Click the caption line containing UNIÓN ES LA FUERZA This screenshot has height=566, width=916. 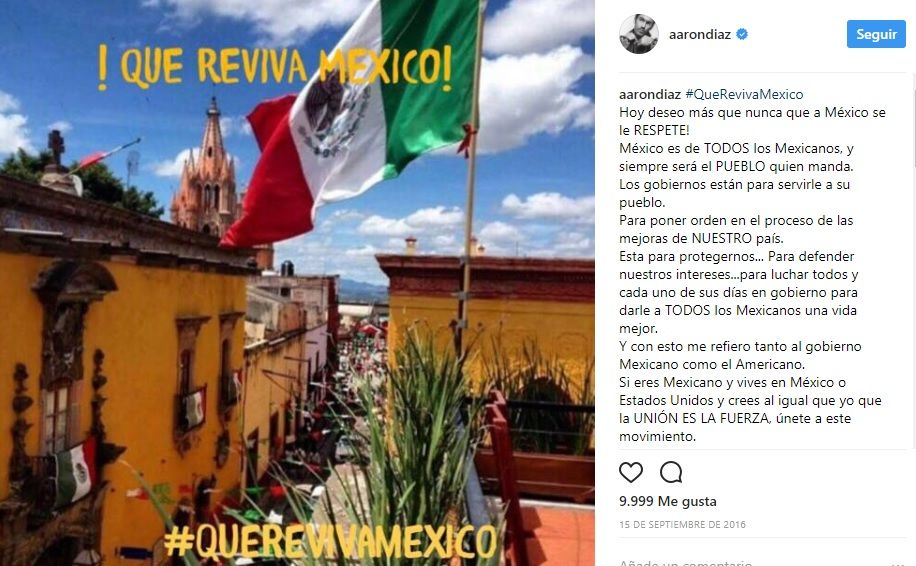coord(735,418)
